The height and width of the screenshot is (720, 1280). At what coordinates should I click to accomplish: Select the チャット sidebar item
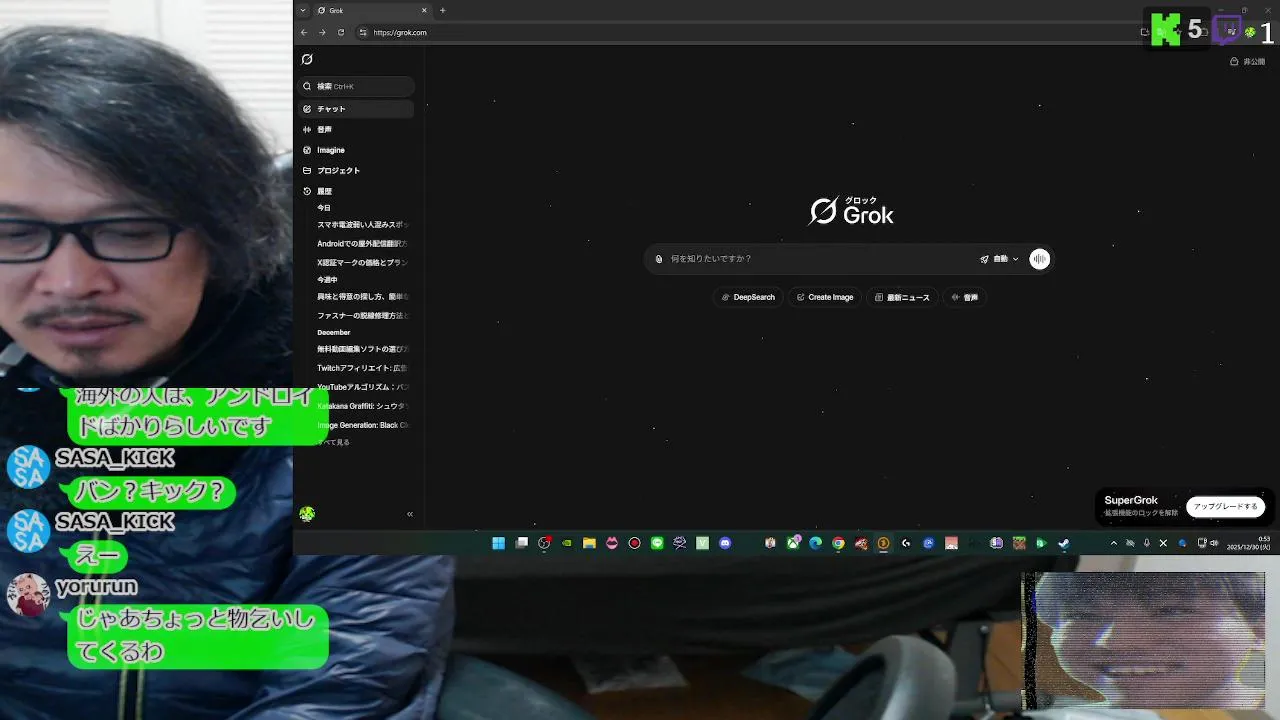pos(356,108)
